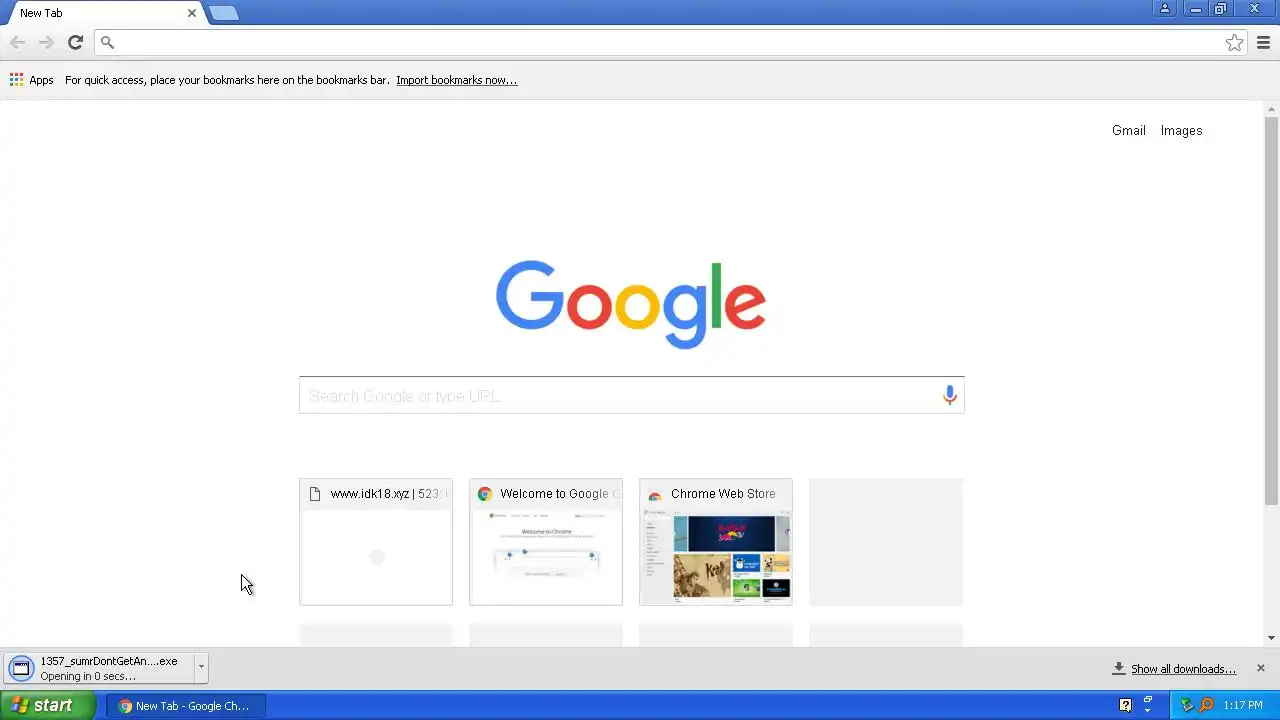Click the vertical scrollbar thumb
The height and width of the screenshot is (720, 1280).
(1271, 310)
